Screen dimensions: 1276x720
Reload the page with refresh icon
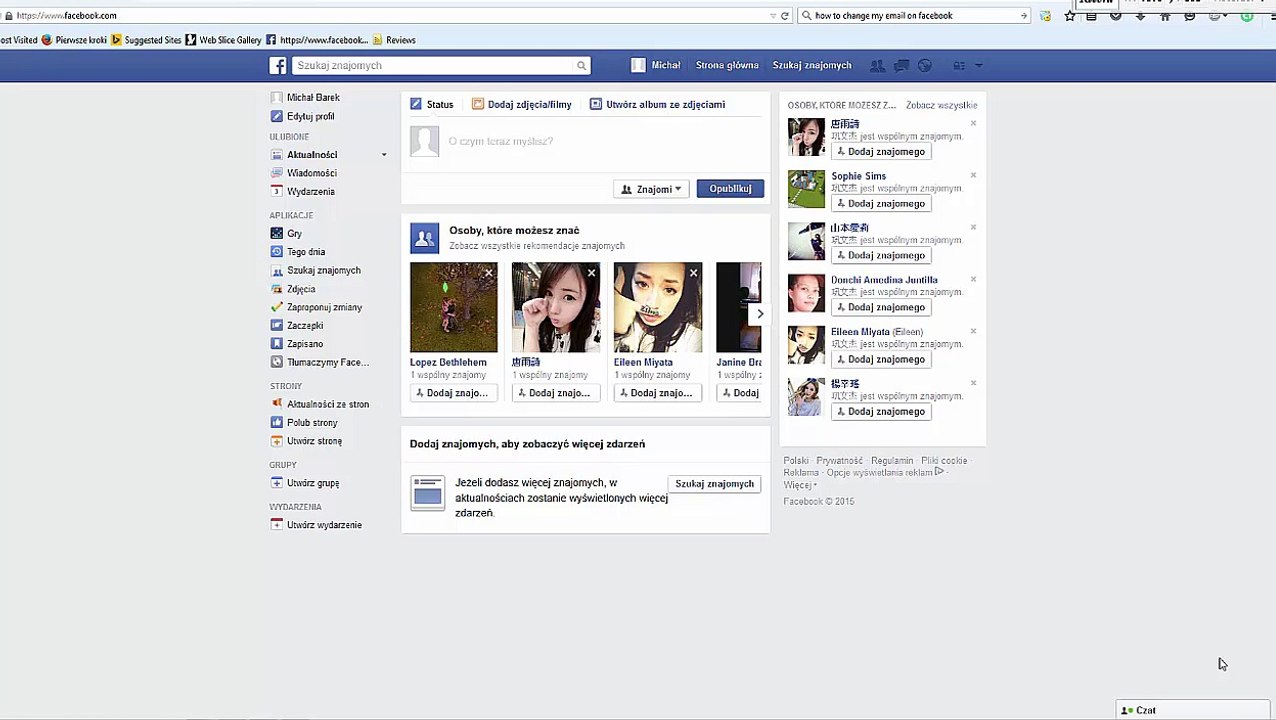[x=785, y=15]
